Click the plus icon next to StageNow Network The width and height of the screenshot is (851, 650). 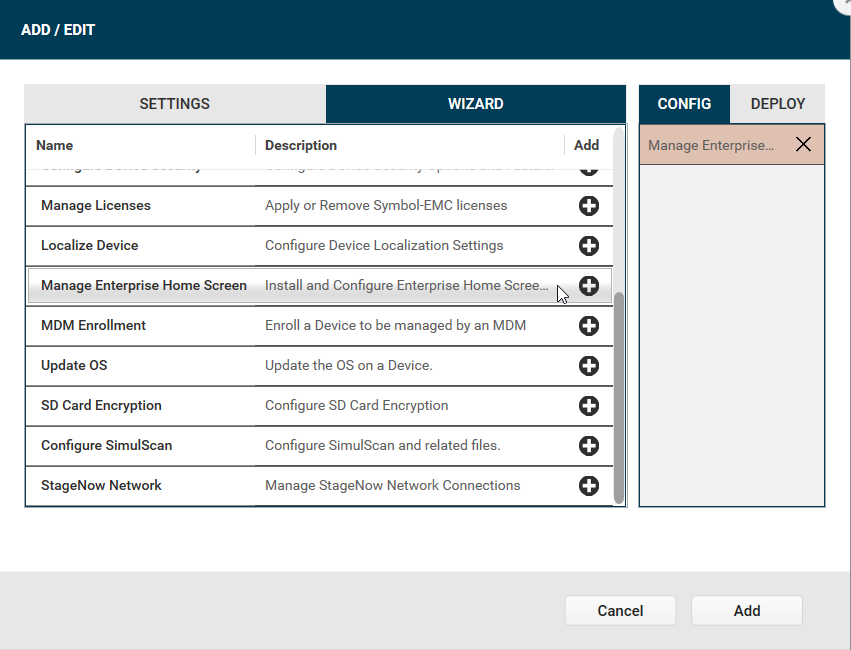pos(589,486)
